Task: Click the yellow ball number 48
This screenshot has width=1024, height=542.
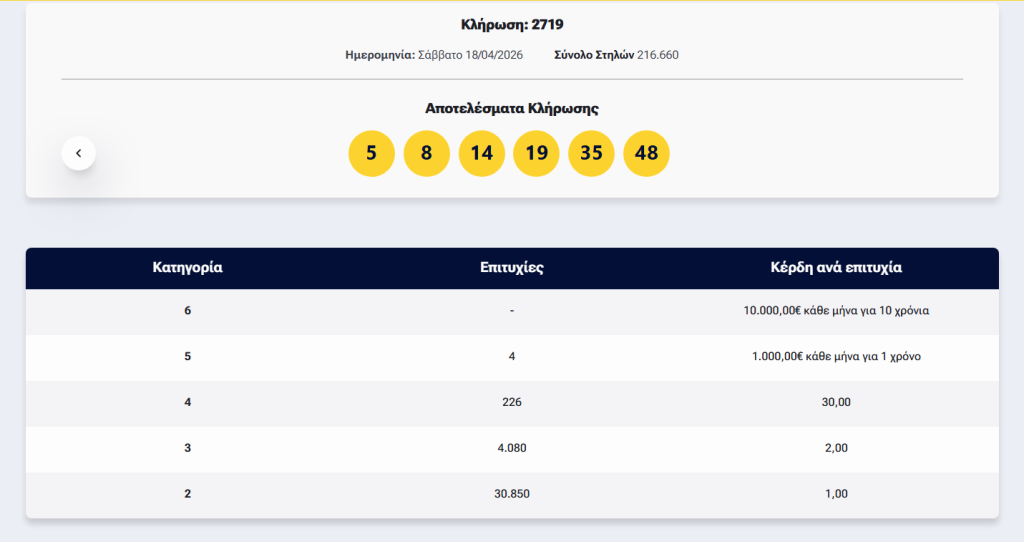Action: pyautogui.click(x=646, y=153)
